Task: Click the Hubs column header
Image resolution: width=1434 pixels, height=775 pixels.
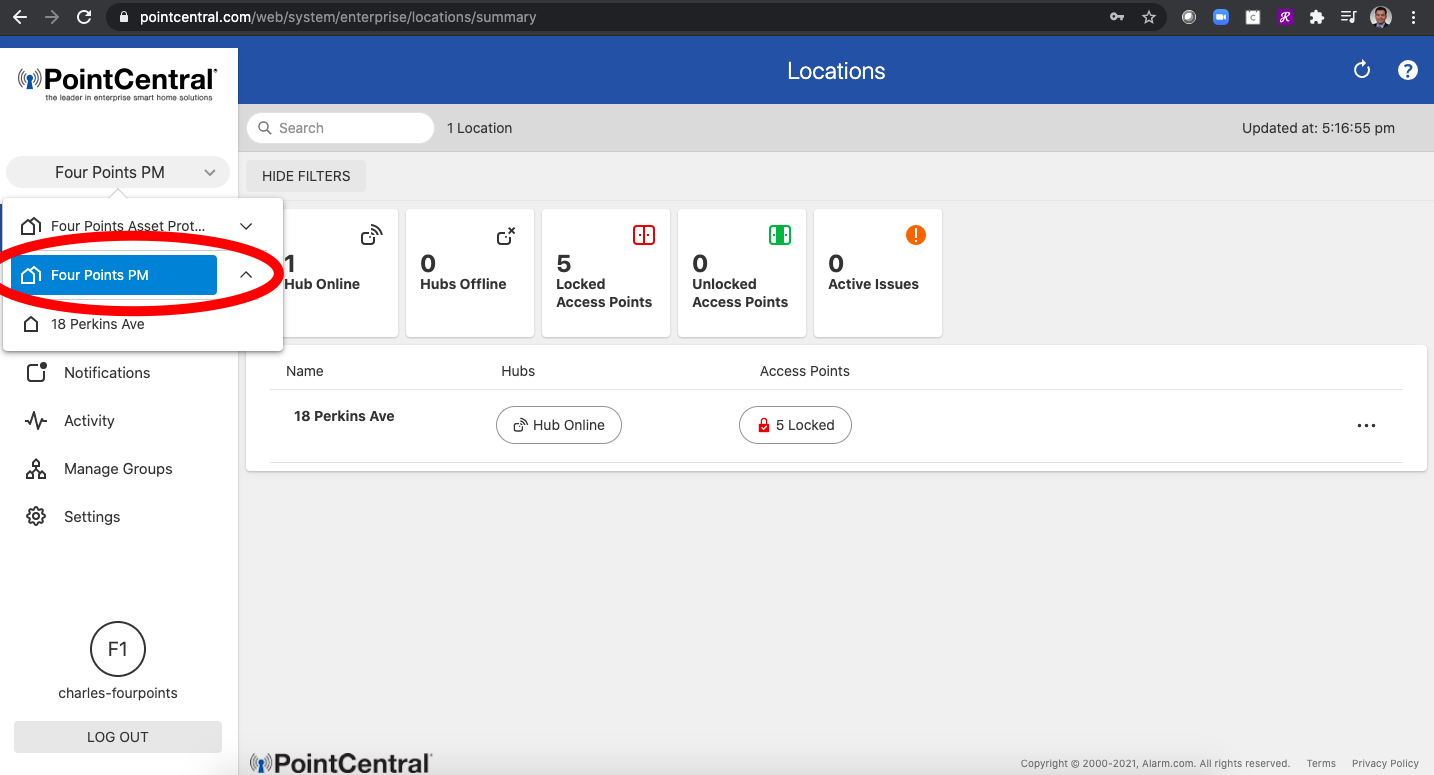Action: 518,371
